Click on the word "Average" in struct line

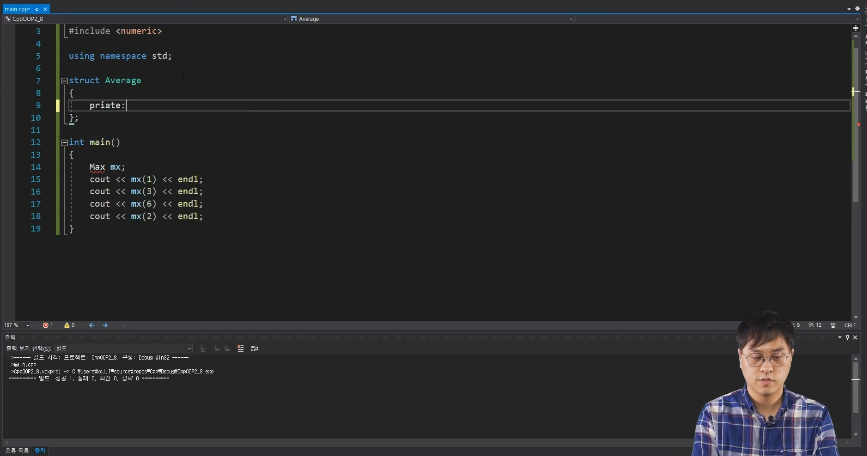[123, 81]
